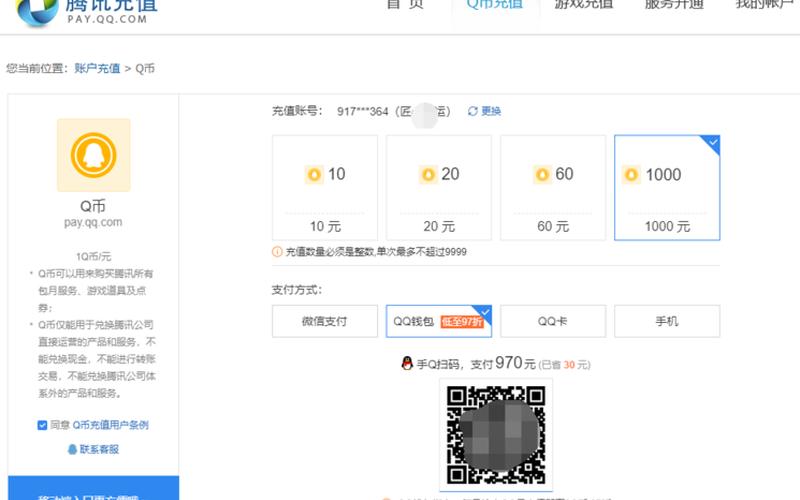Click the 更换 account link

tap(491, 111)
